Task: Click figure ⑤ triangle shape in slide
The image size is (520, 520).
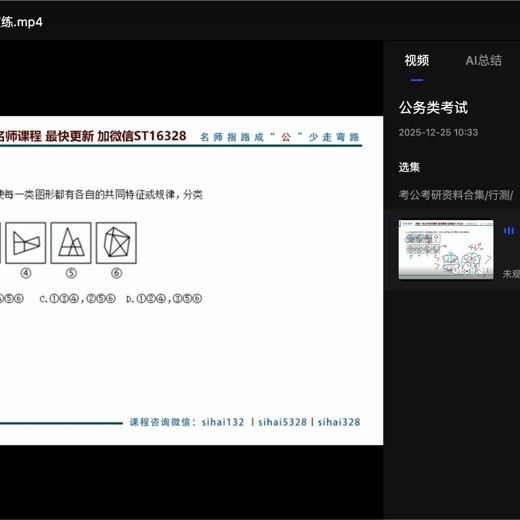Action: (71, 243)
